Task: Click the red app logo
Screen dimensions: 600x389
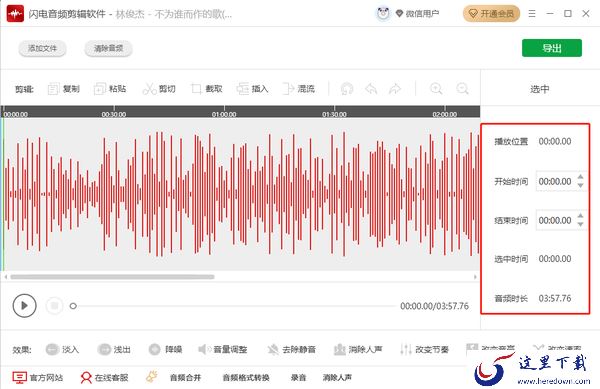Action: pos(15,14)
